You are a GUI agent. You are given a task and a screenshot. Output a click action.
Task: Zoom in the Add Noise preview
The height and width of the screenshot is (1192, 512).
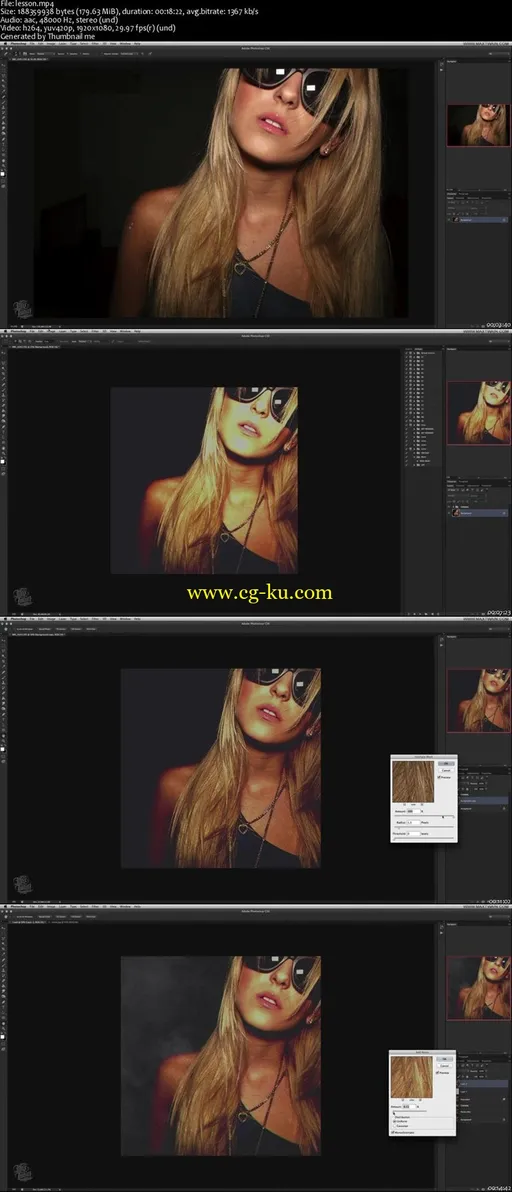(420, 1100)
